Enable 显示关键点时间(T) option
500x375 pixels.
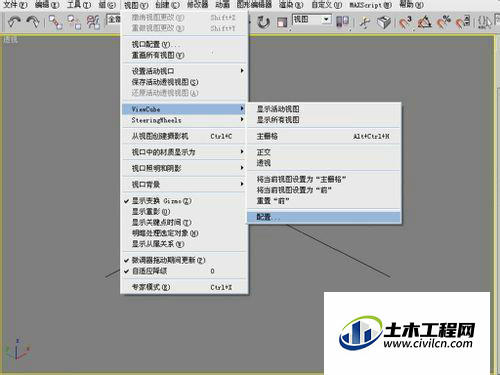[x=184, y=222]
